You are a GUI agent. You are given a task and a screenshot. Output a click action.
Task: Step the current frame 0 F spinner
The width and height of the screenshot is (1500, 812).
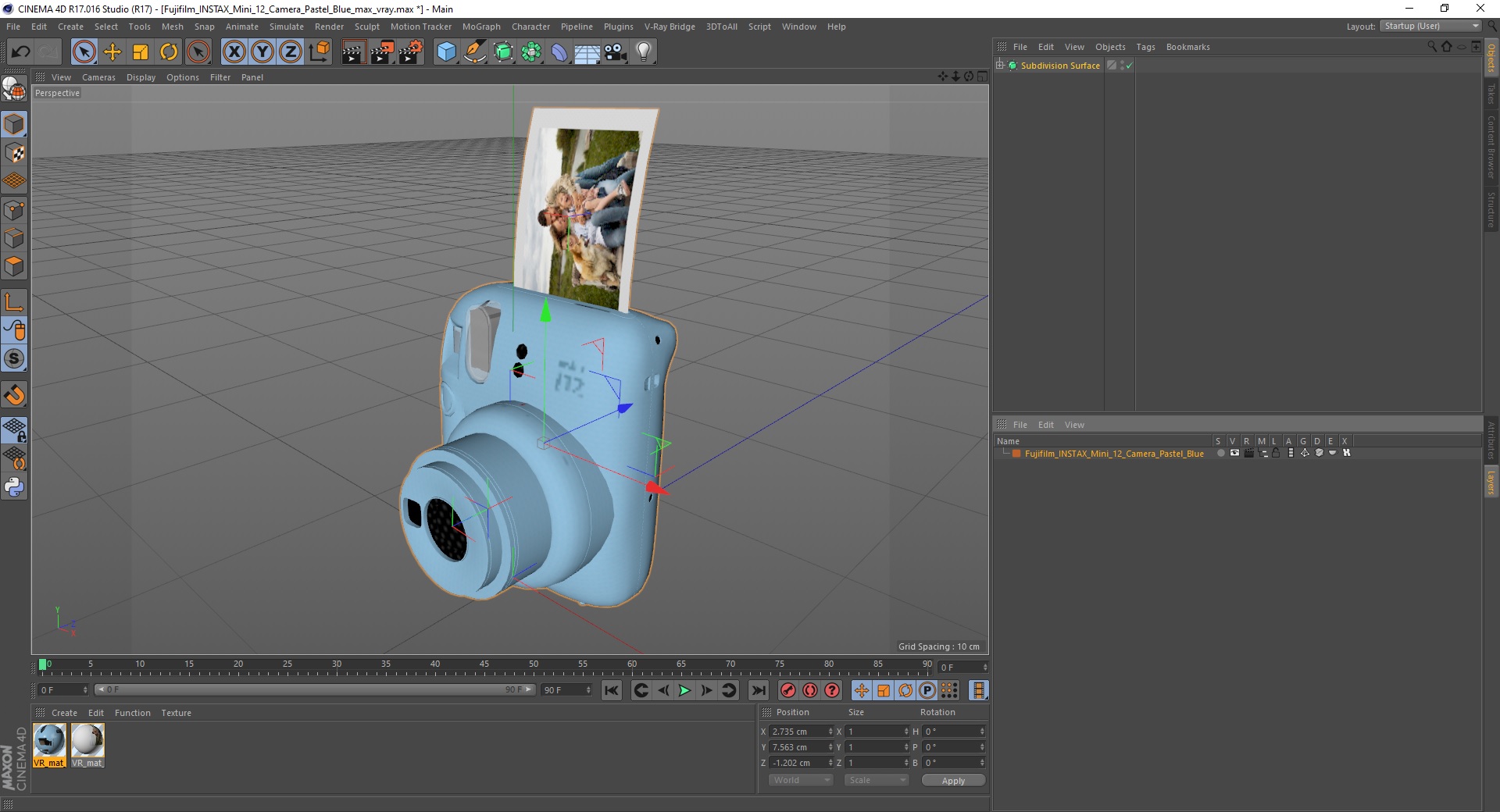[985, 668]
